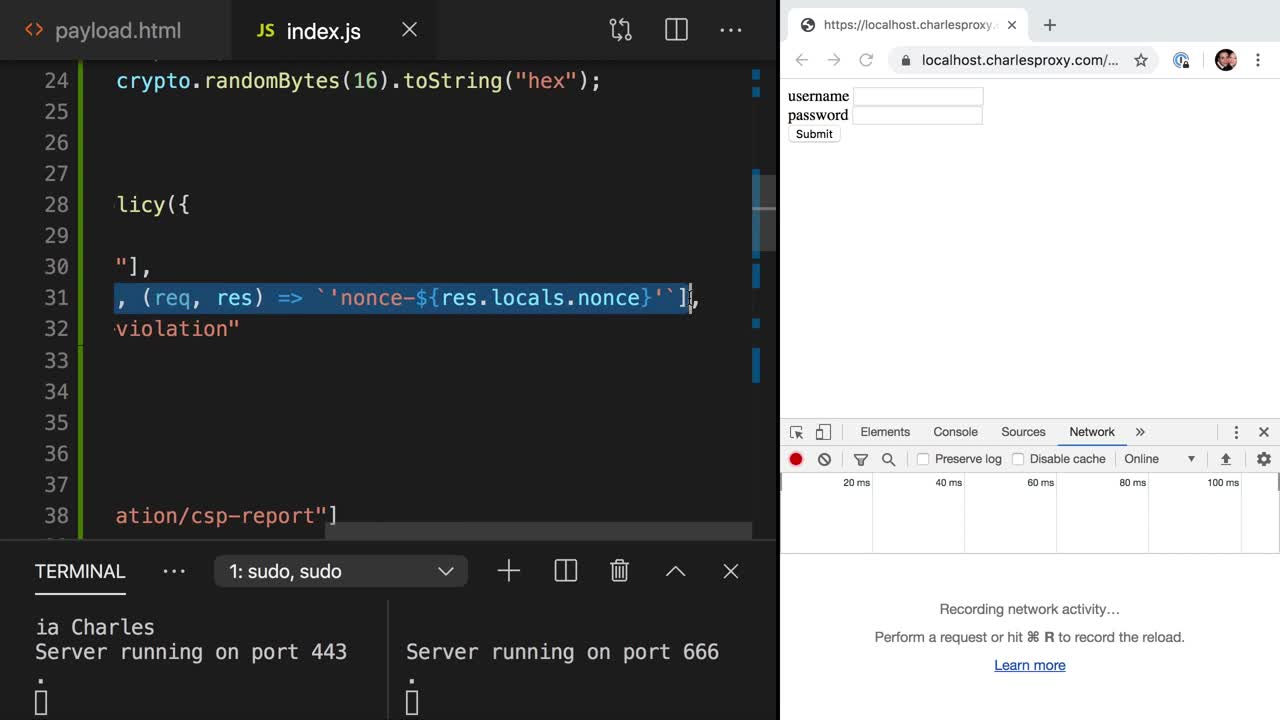Close the terminal panel
Viewport: 1280px width, 720px height.
(731, 571)
